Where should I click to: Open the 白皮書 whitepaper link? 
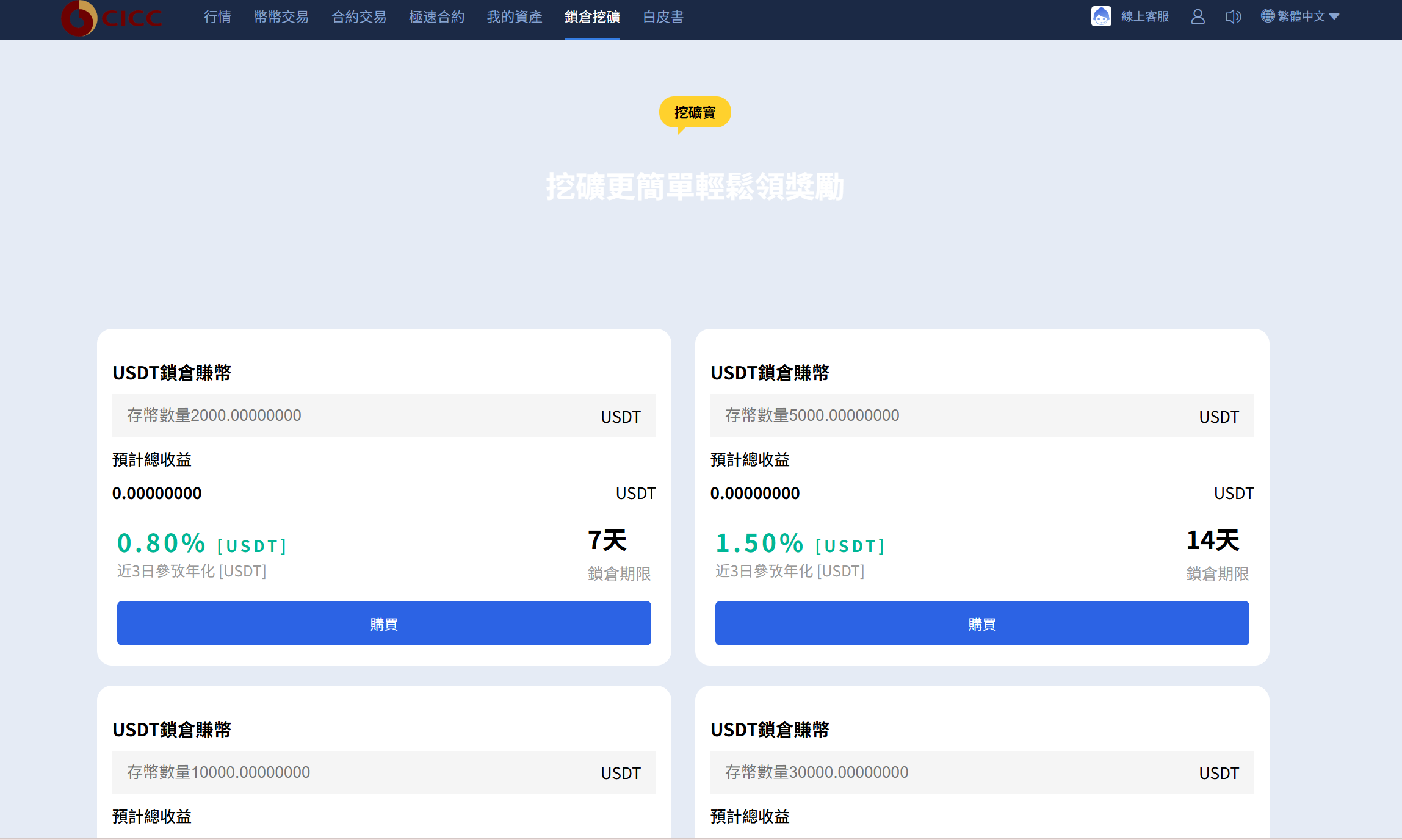click(663, 17)
